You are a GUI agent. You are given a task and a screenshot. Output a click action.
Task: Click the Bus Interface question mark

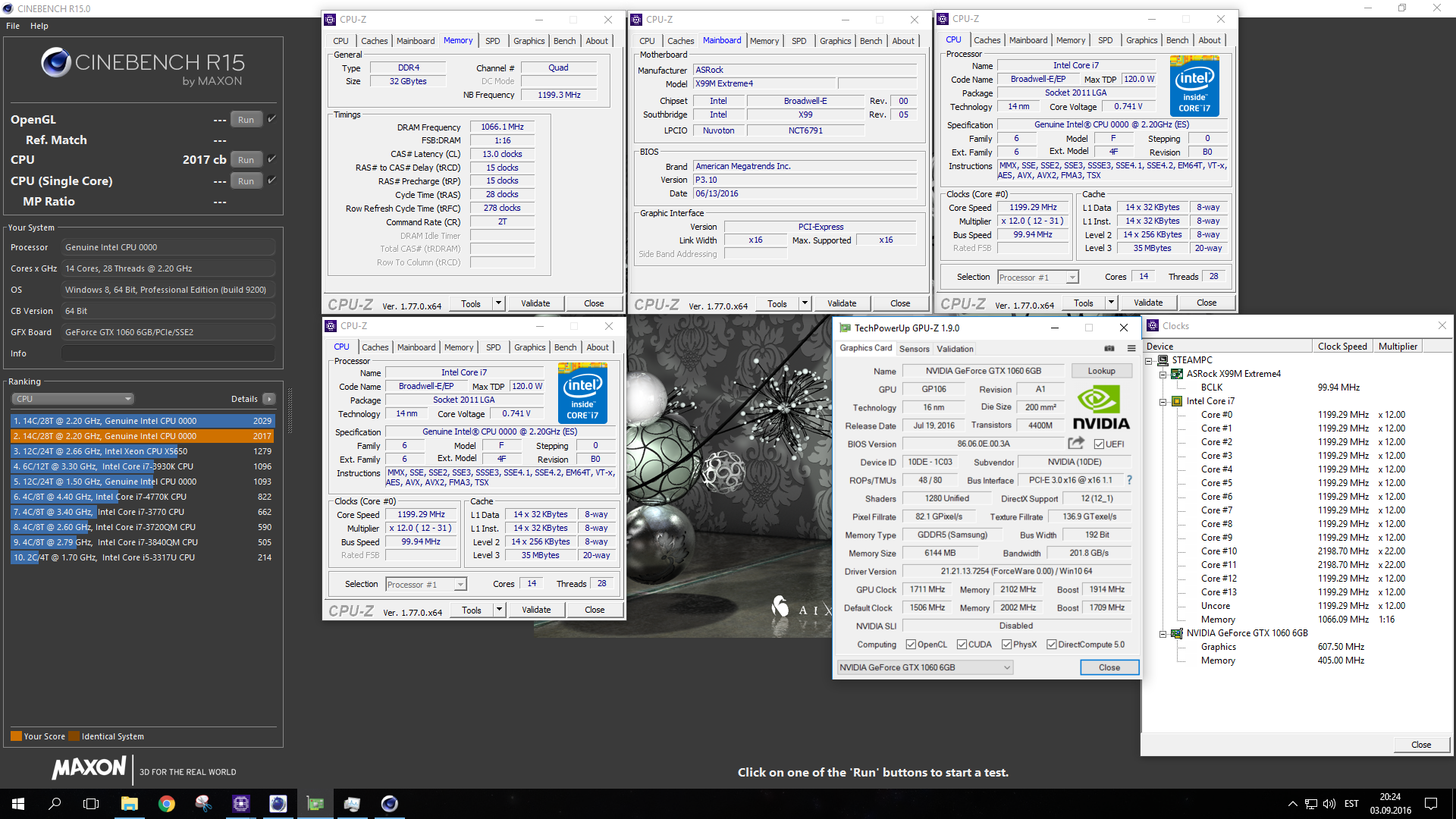point(1129,480)
